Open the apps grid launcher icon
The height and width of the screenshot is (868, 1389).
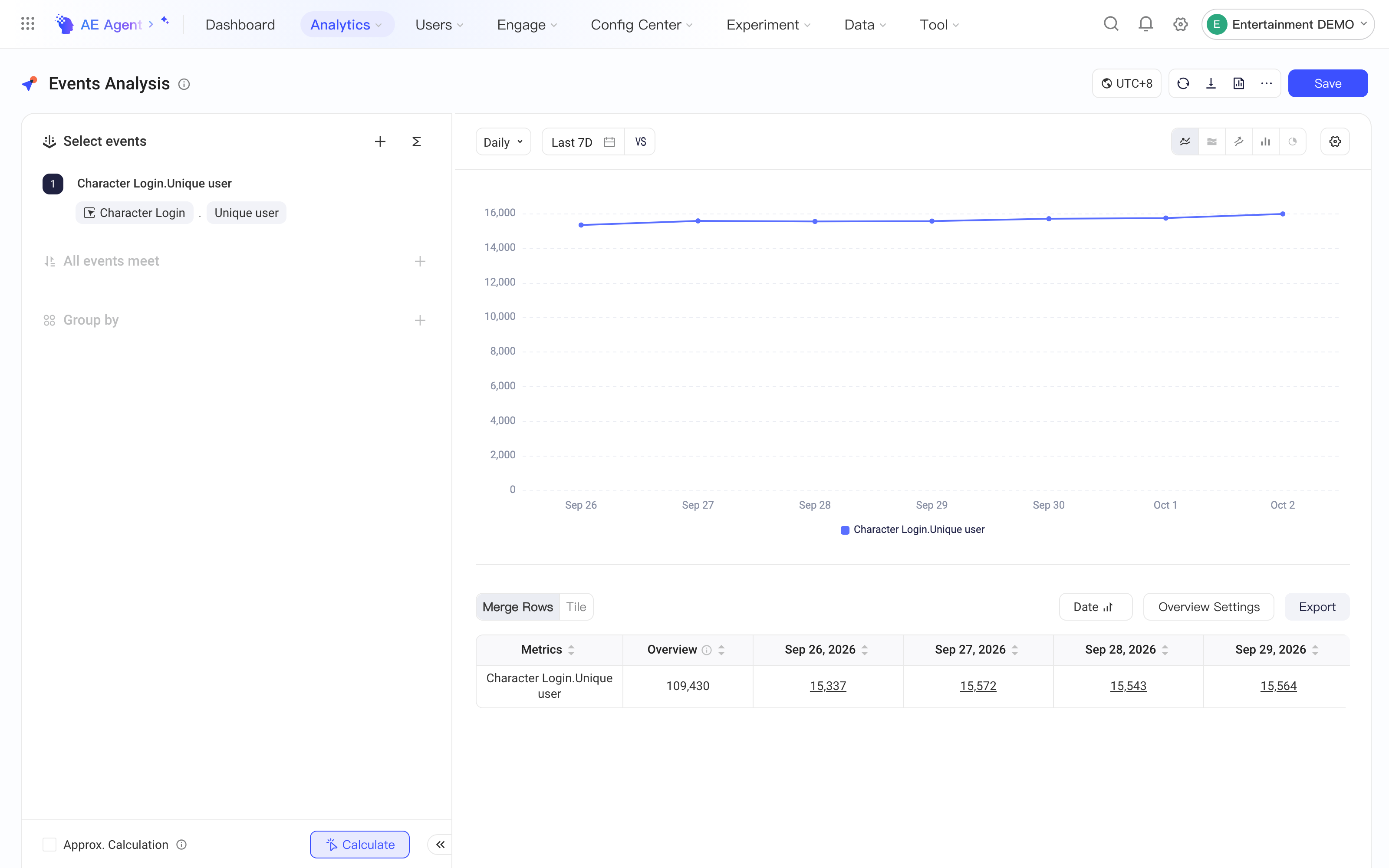pyautogui.click(x=27, y=24)
